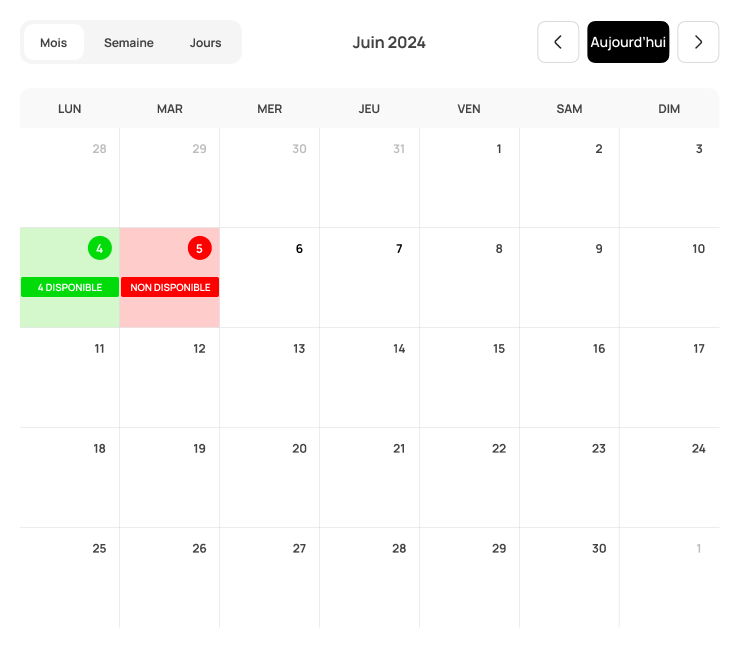This screenshot has width=740, height=648.
Task: Switch to the Jours view tab
Action: click(206, 43)
